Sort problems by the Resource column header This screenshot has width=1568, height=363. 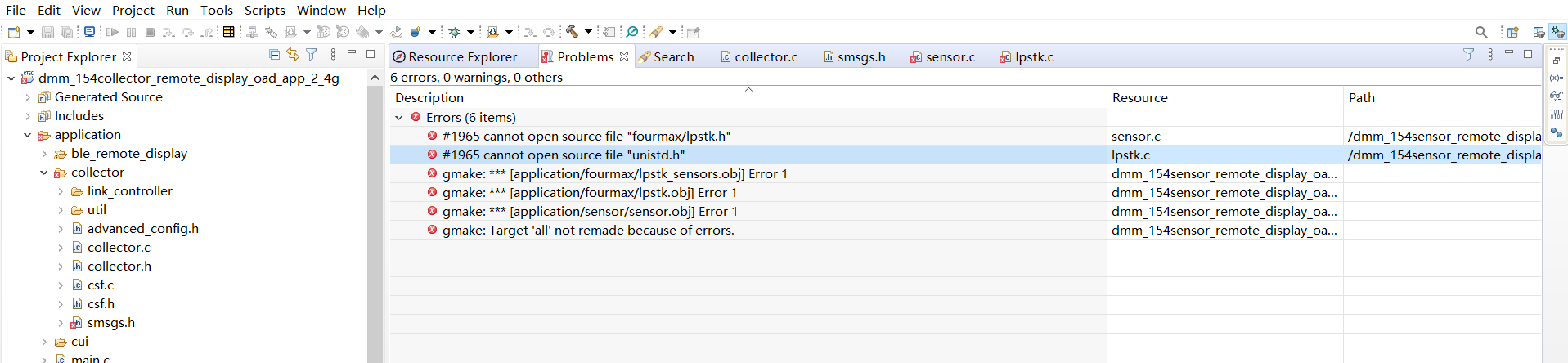click(1140, 97)
